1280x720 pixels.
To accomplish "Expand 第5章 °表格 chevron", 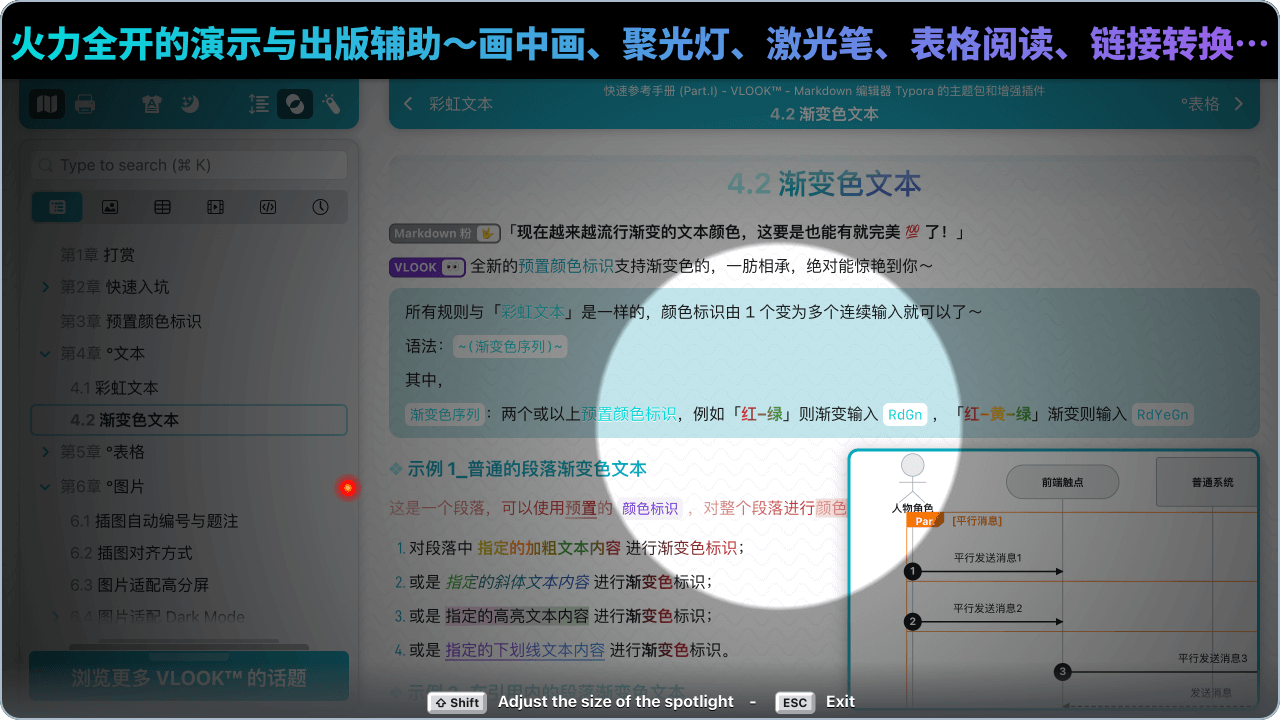I will pos(45,452).
